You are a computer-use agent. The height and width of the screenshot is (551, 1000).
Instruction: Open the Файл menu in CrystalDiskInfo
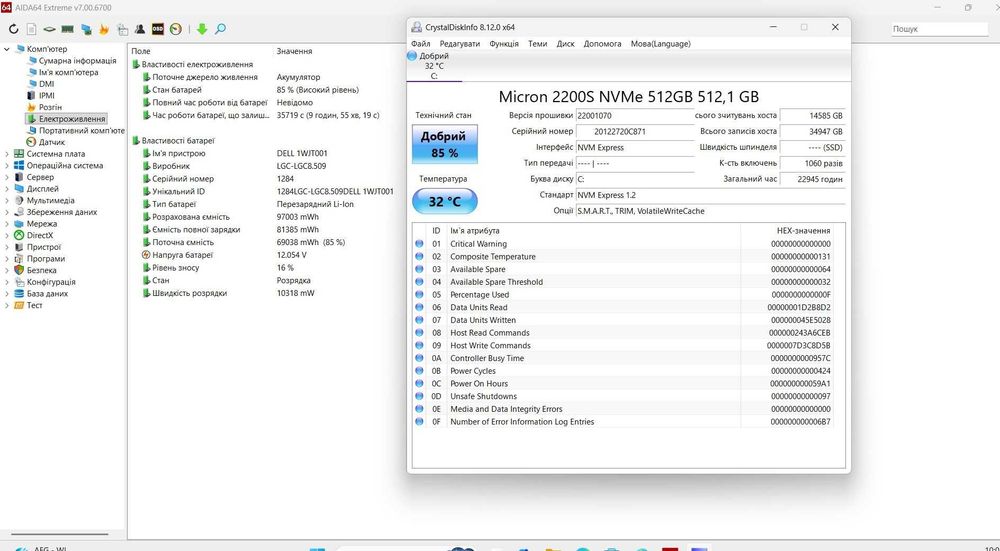(x=420, y=44)
